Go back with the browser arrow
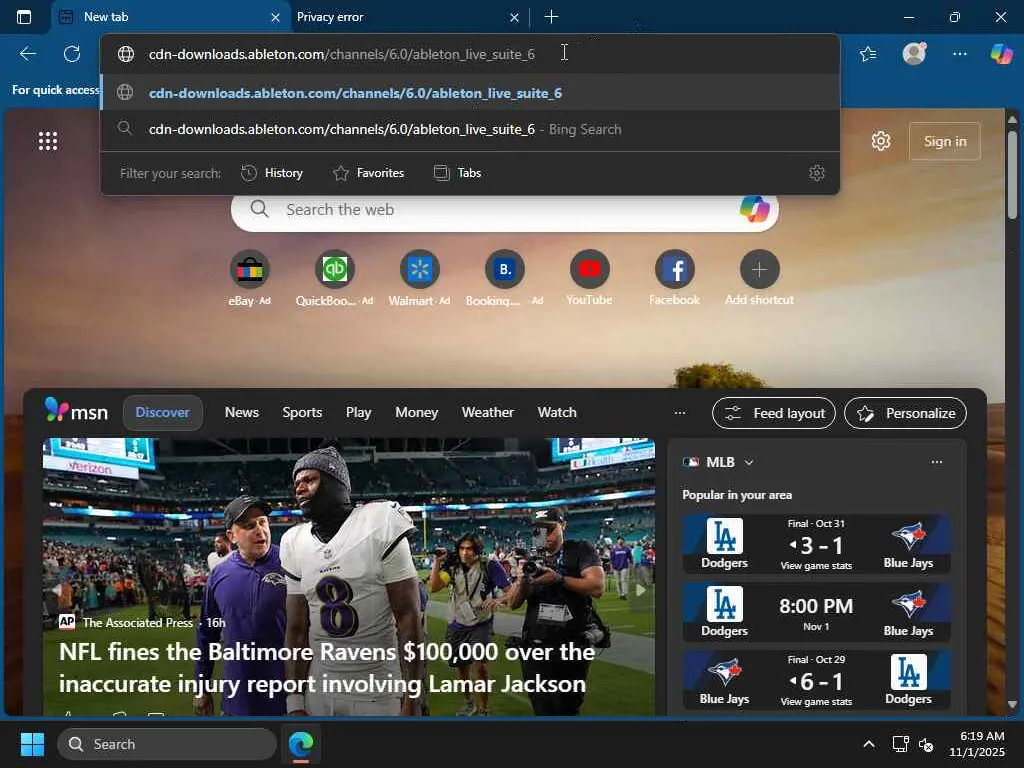This screenshot has height=768, width=1024. coord(27,54)
